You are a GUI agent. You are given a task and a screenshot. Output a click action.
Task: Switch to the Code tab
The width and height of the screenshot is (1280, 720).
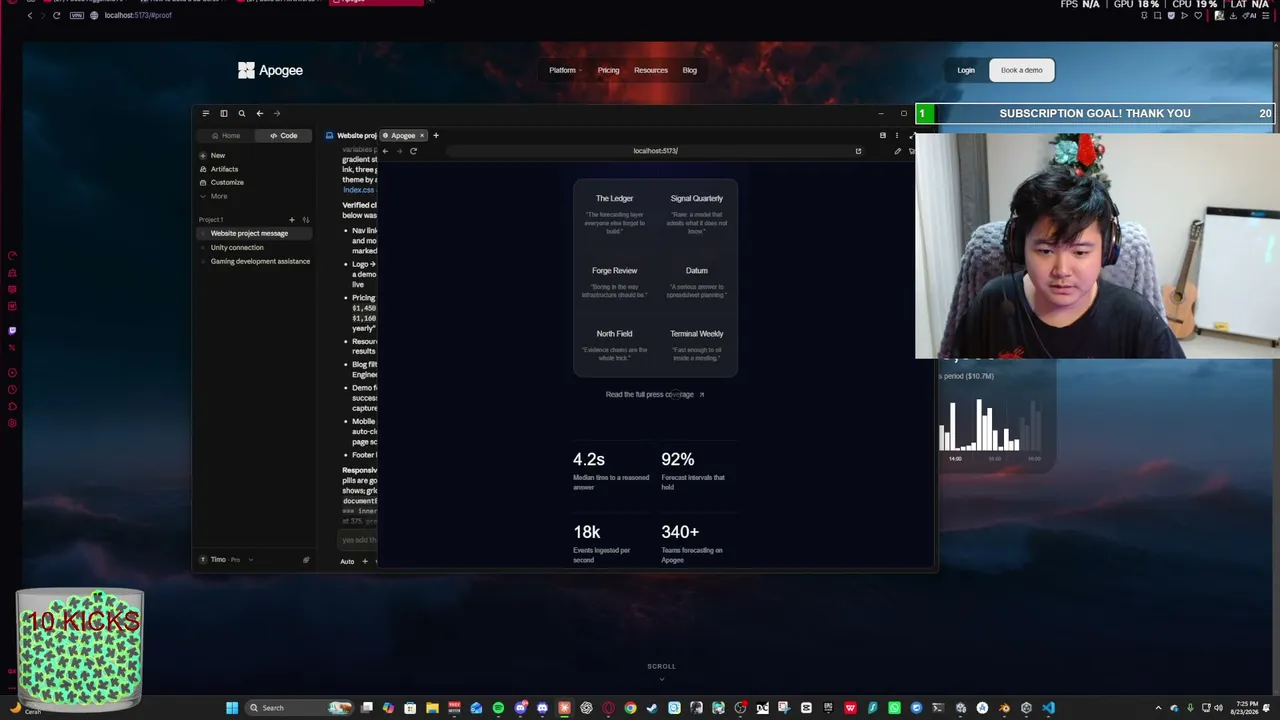(x=284, y=135)
